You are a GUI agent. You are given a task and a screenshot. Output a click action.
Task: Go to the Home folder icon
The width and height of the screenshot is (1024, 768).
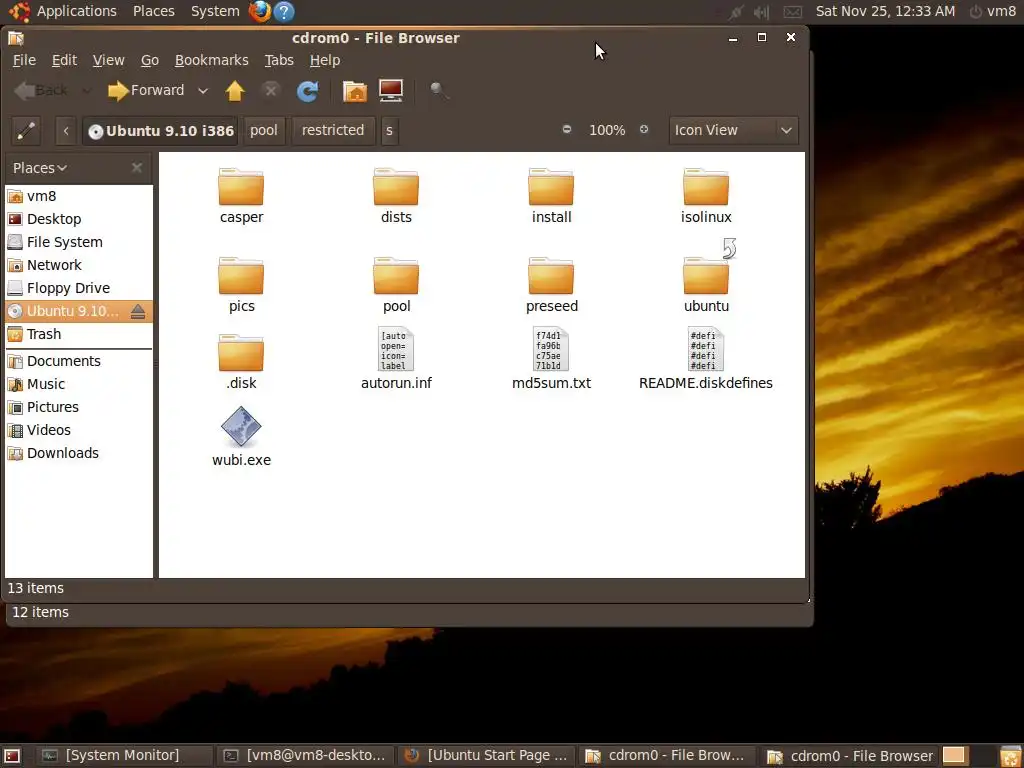(355, 91)
